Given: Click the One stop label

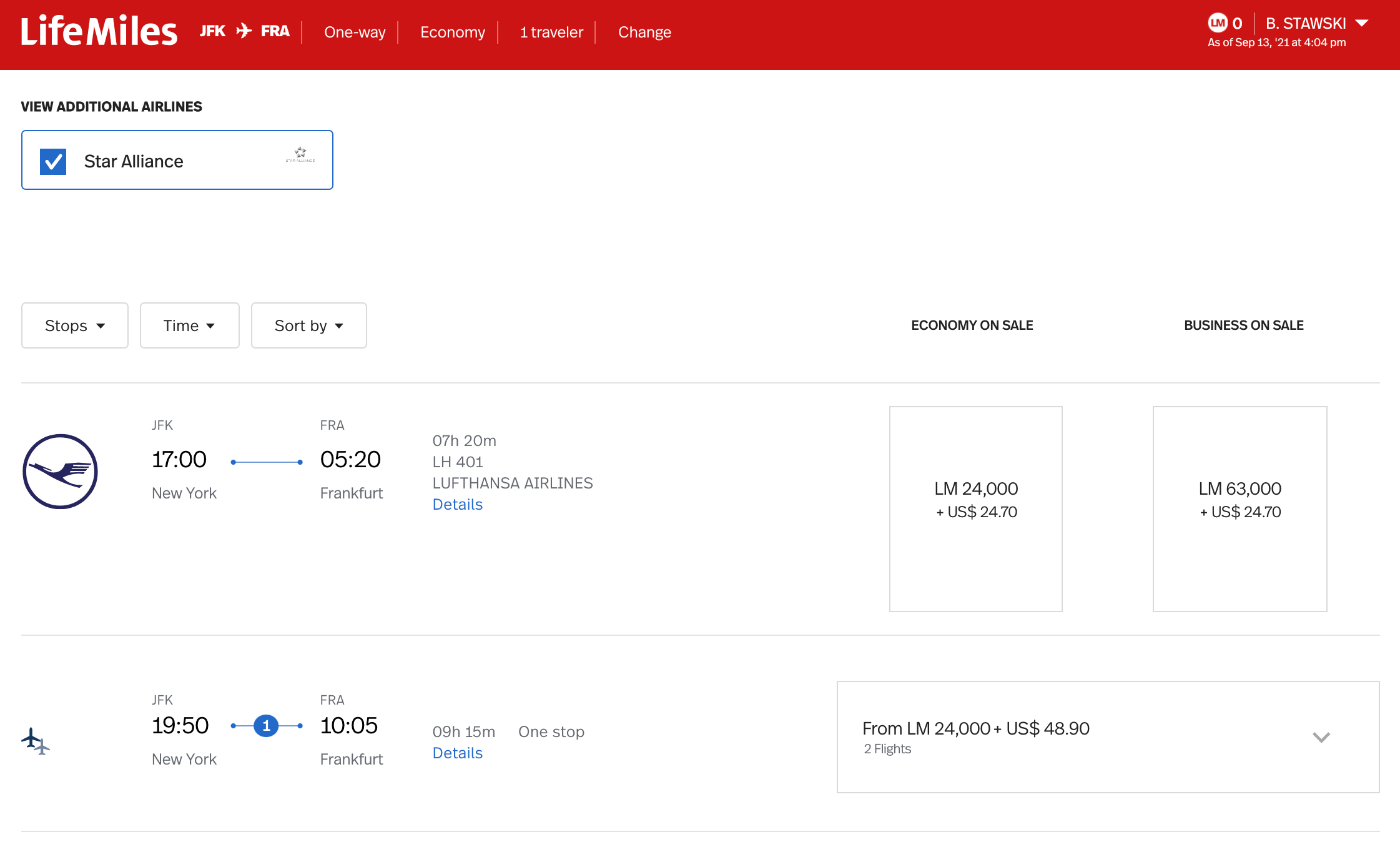Looking at the screenshot, I should coord(551,731).
